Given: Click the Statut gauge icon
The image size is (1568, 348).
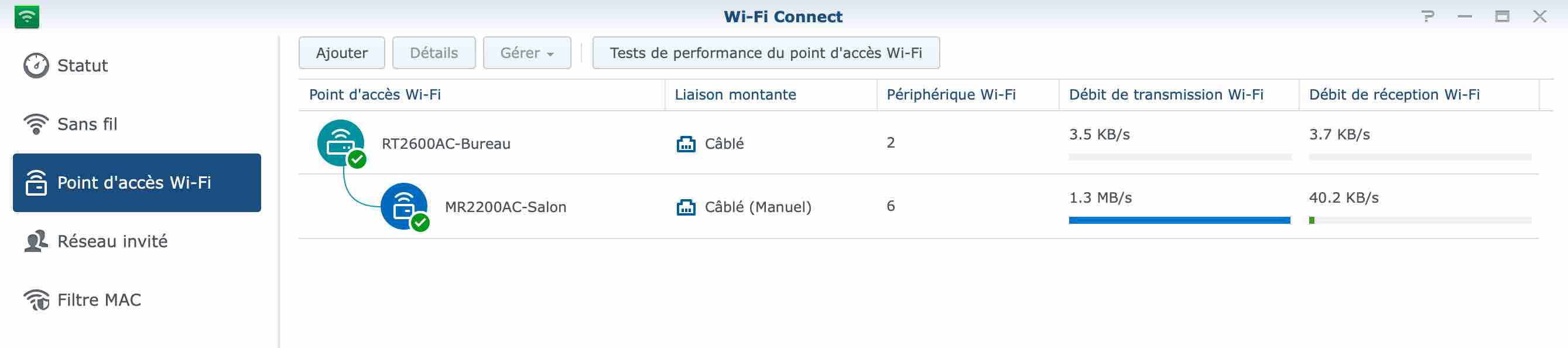Looking at the screenshot, I should 36,66.
